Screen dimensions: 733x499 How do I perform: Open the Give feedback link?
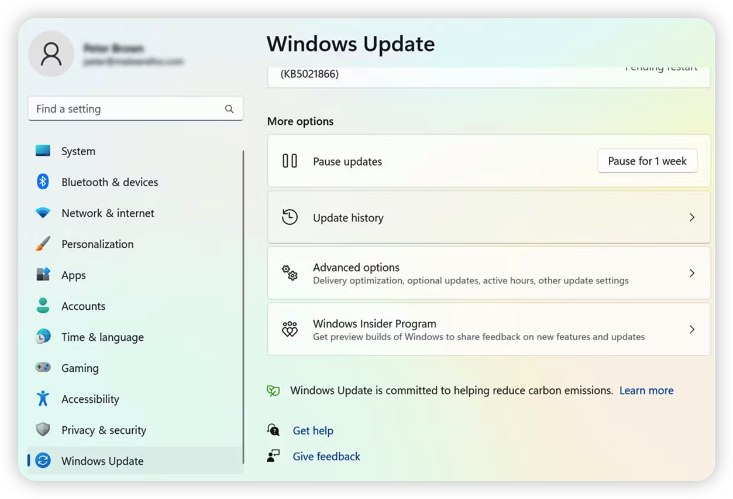(x=326, y=456)
